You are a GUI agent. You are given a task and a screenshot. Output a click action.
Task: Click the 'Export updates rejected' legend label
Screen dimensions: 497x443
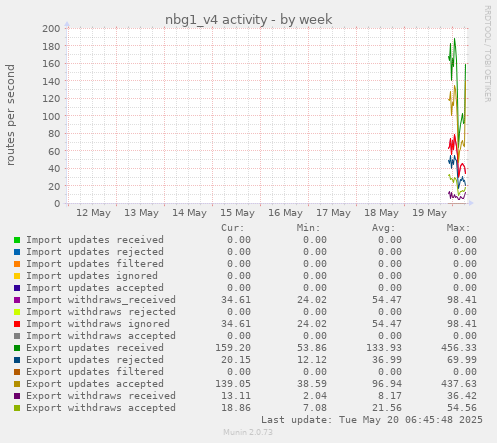pyautogui.click(x=95, y=360)
